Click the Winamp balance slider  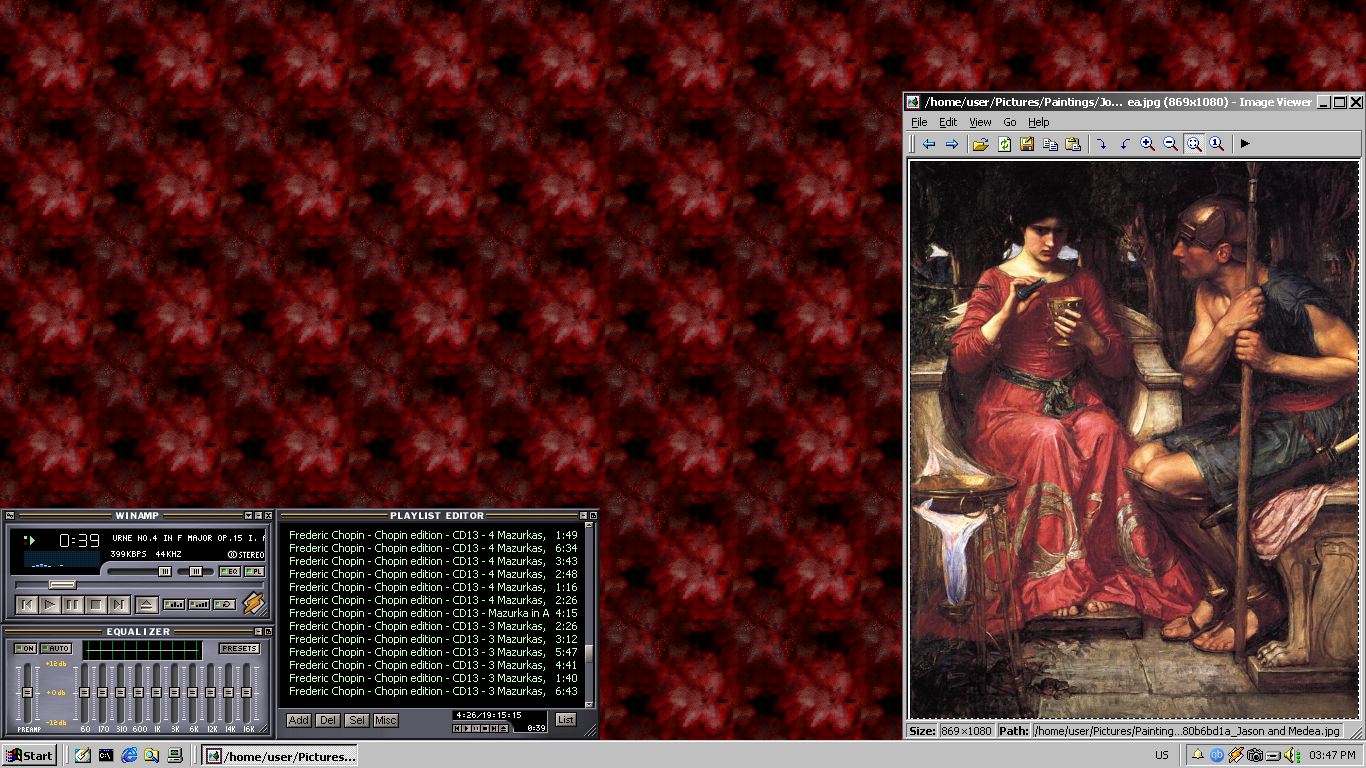196,571
